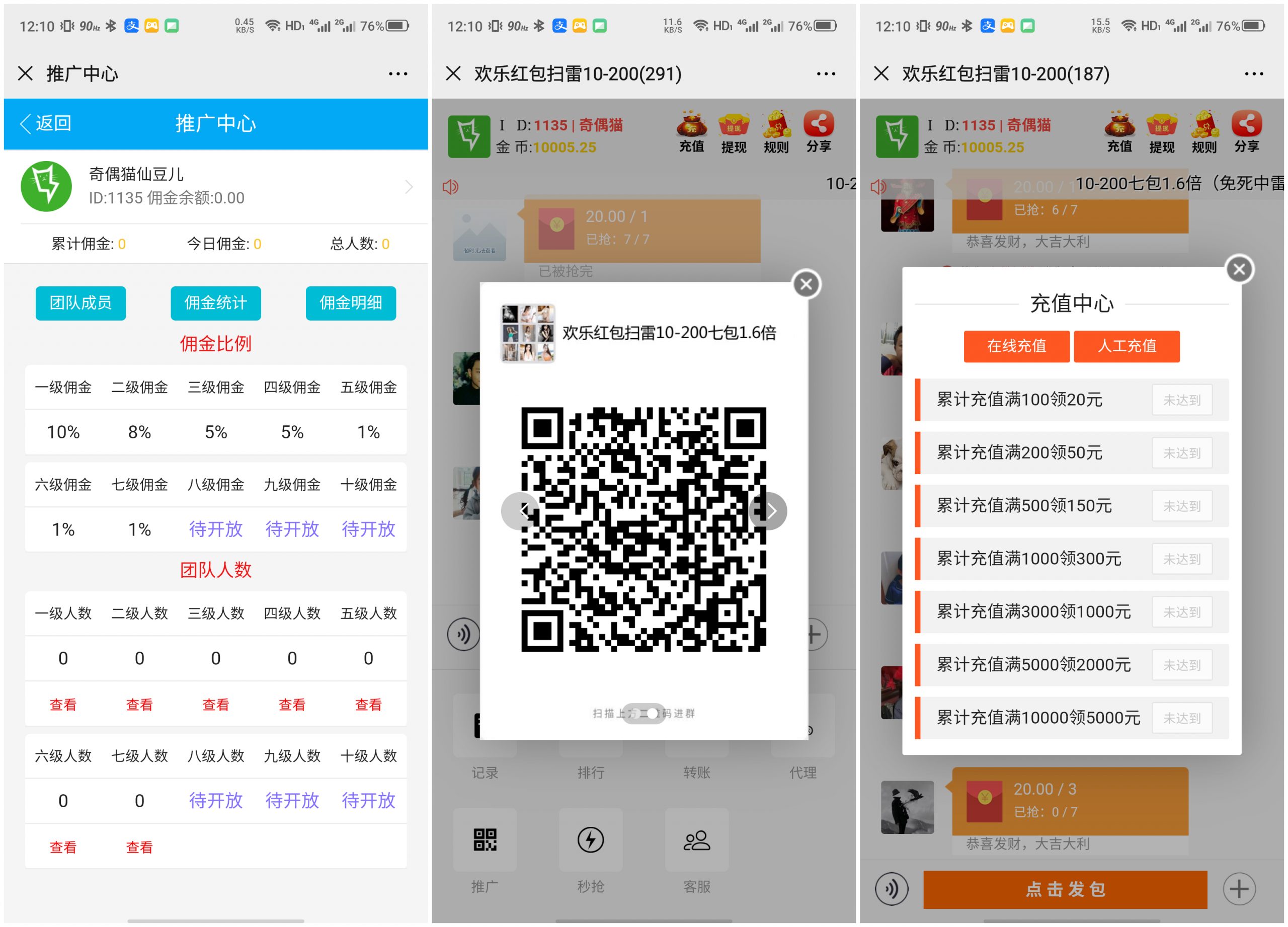The image size is (1288, 927).
Task: Close the 欢乐红包扫雷10-200(187) page with X
Action: (881, 73)
